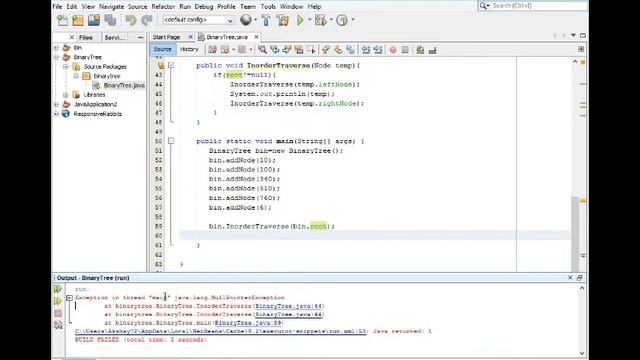
Task: Collapse the InorderTraverse method code fold
Action: point(171,65)
